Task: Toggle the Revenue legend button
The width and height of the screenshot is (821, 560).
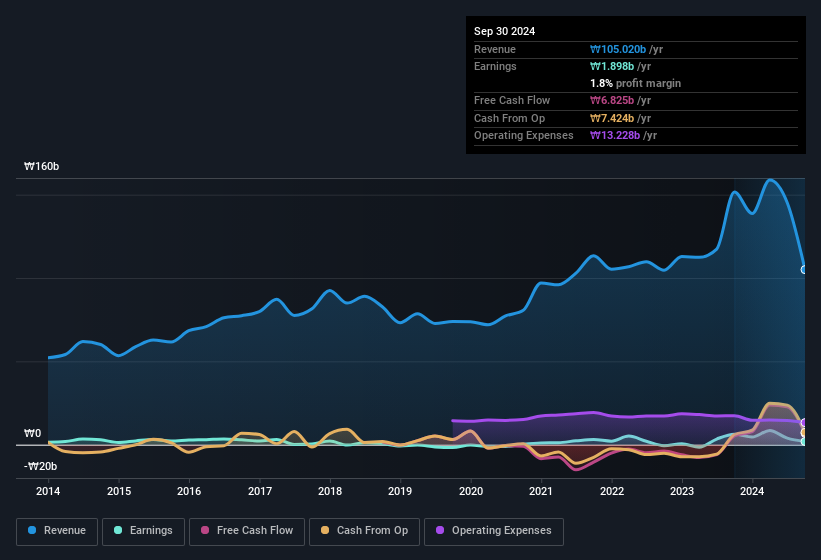Action: point(57,531)
